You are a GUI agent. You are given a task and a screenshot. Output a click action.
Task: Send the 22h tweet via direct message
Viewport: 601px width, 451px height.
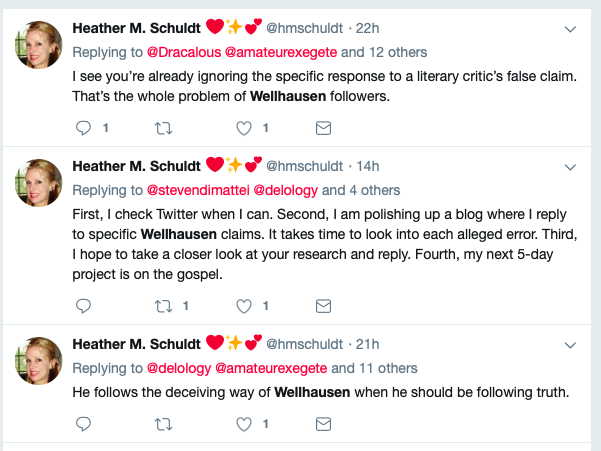tap(323, 128)
